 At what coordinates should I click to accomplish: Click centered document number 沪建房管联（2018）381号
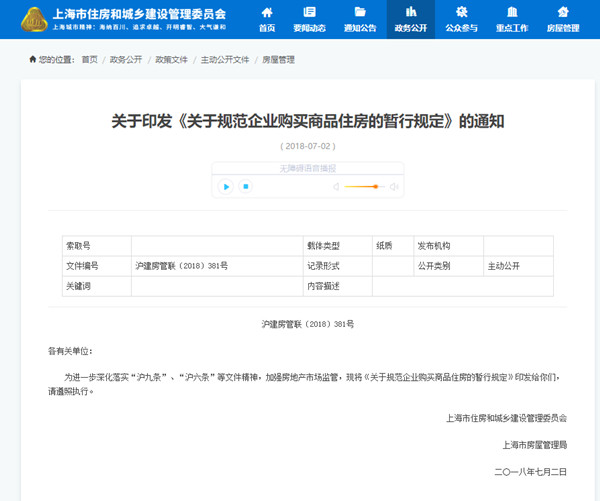pos(308,324)
